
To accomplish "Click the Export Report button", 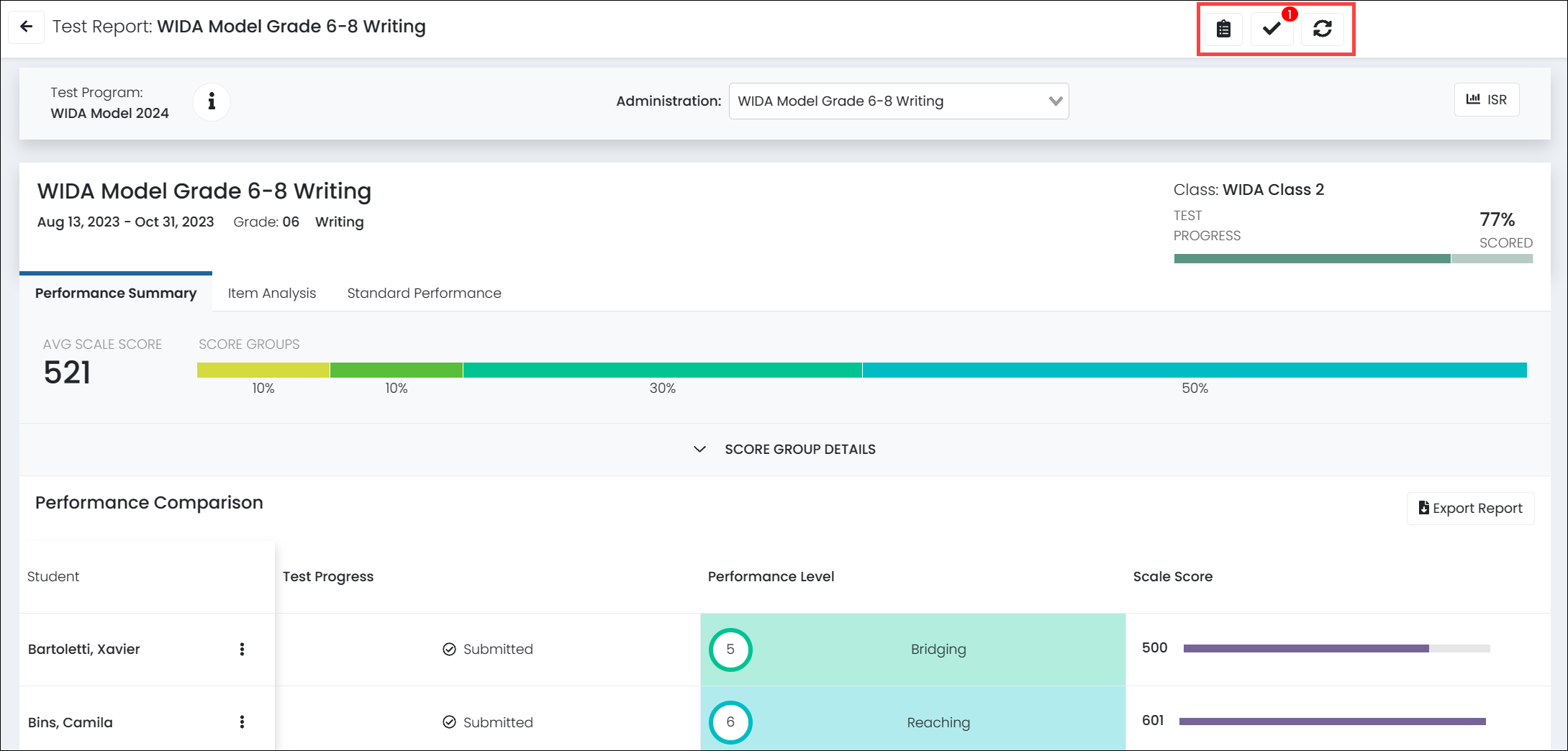I will point(1470,508).
